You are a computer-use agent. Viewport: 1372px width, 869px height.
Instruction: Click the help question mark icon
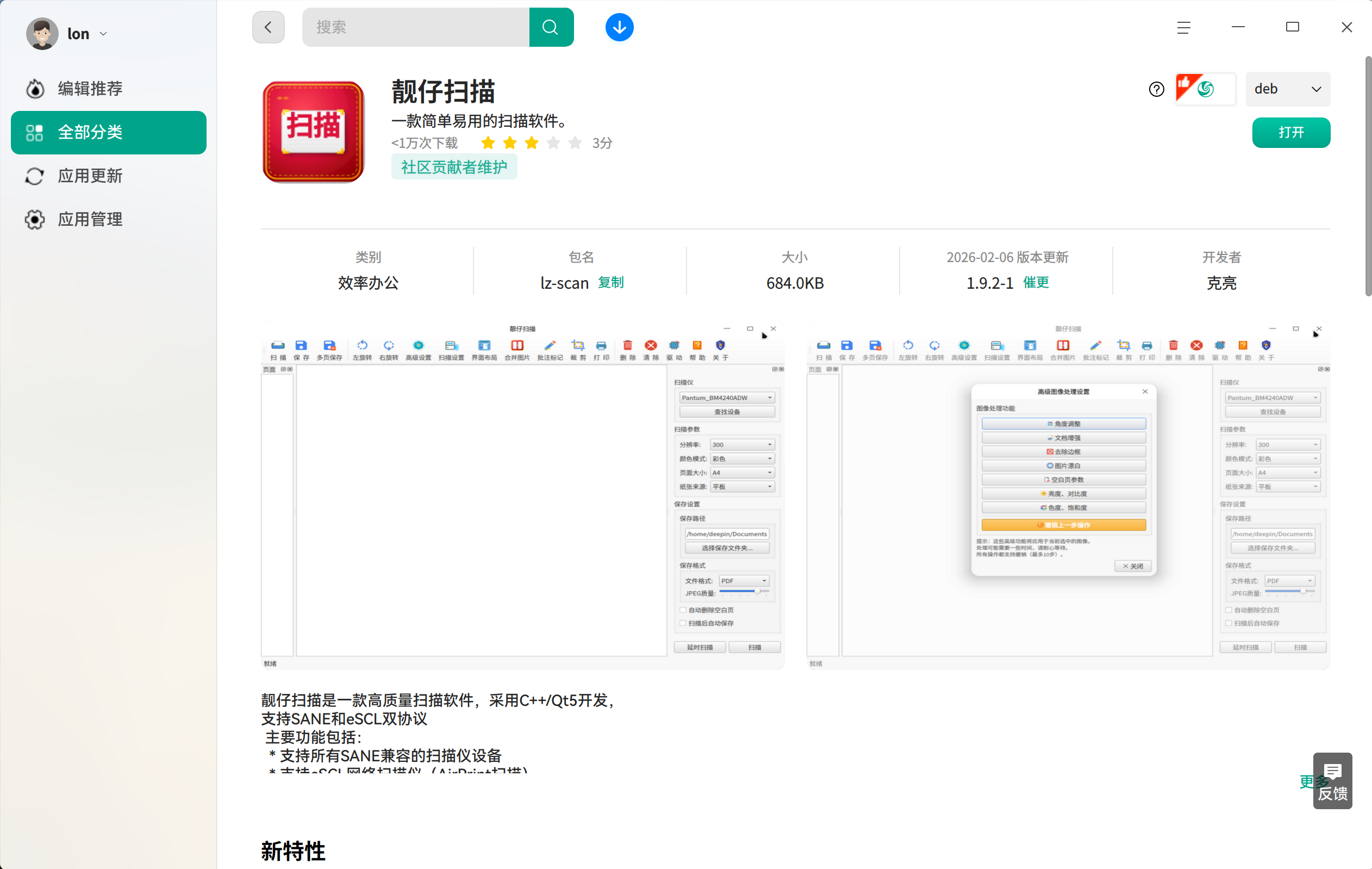point(1156,89)
